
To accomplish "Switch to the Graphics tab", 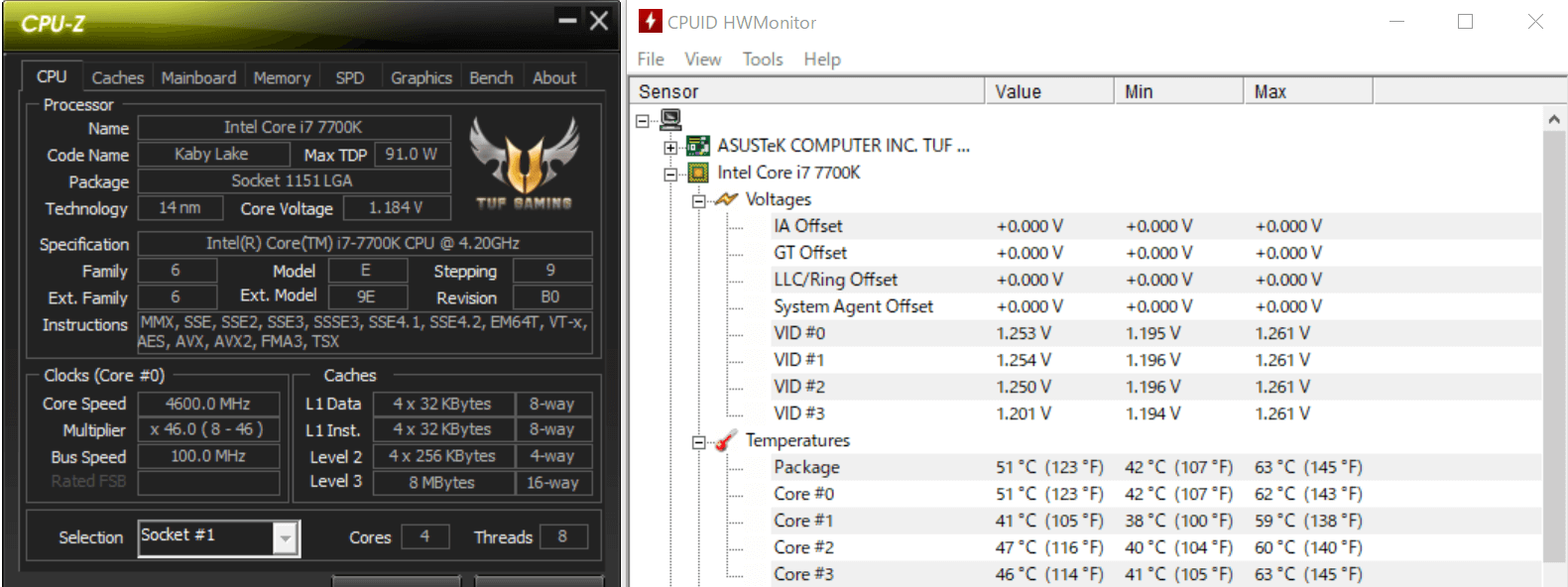I will (421, 77).
